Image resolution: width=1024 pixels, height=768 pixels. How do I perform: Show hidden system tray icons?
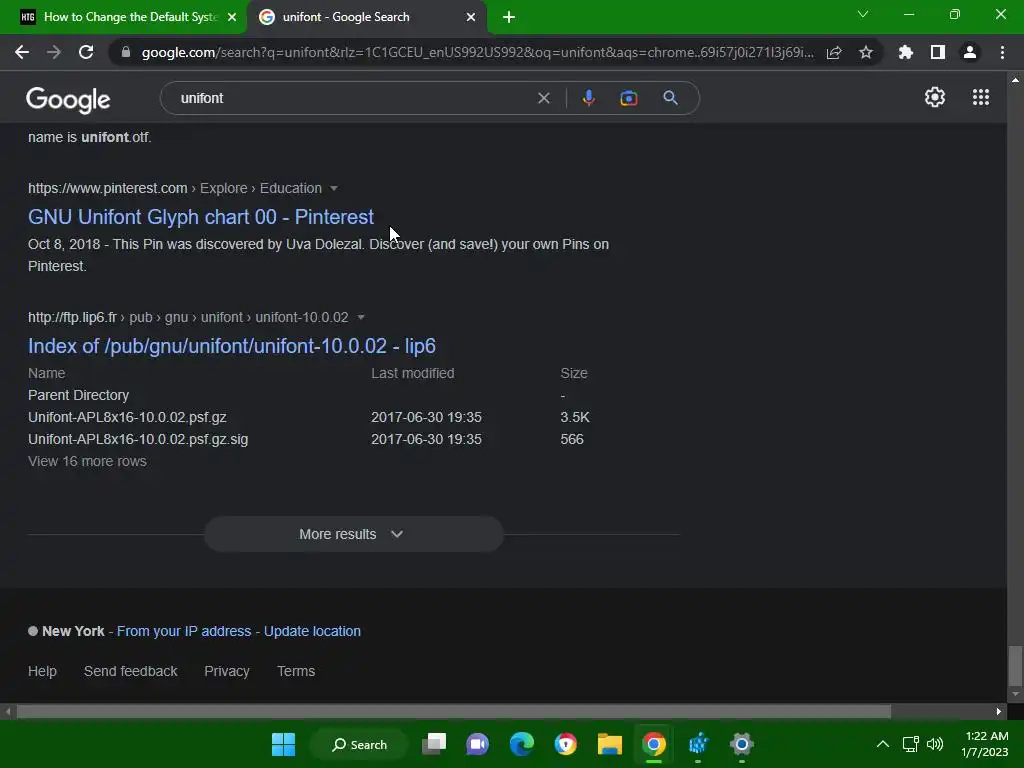click(x=882, y=744)
